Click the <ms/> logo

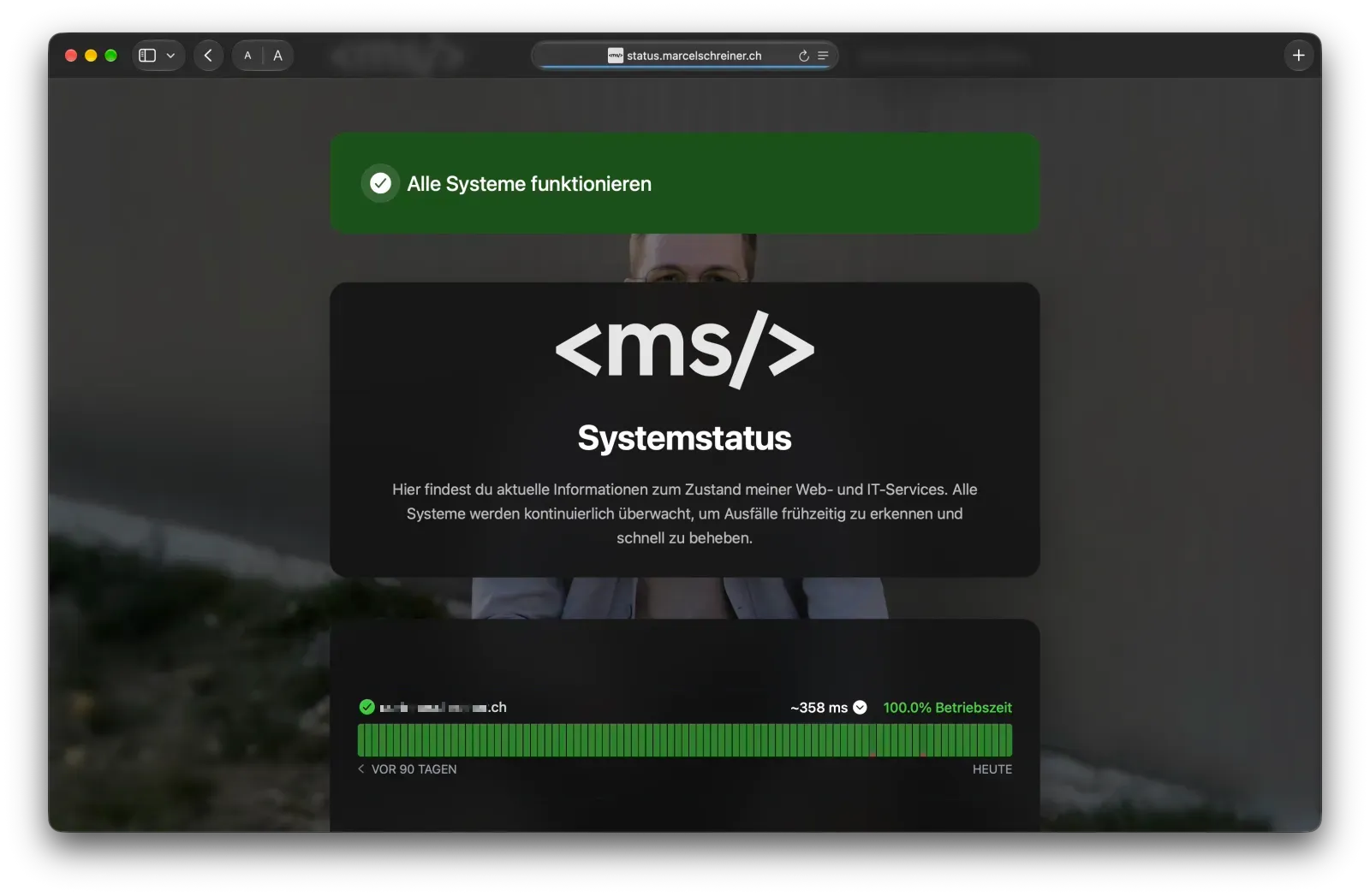tap(685, 349)
